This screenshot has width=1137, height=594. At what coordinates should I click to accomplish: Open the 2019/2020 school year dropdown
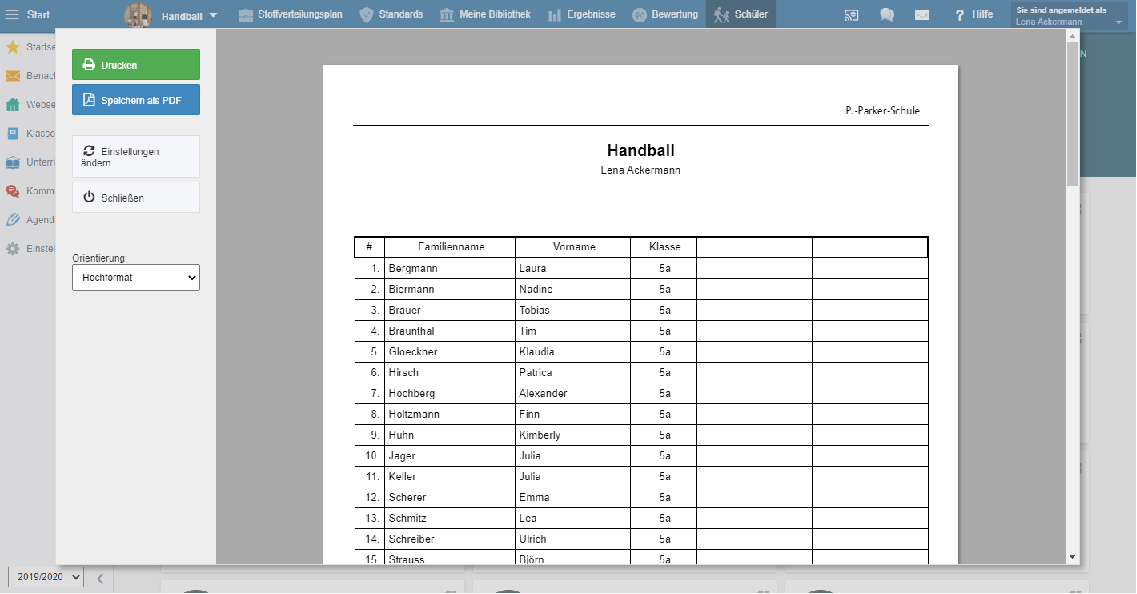coord(46,577)
